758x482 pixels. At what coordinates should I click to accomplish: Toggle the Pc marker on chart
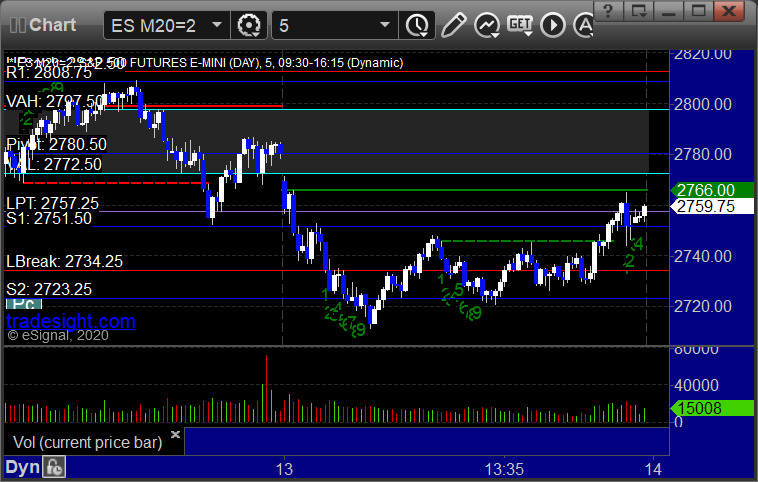pyautogui.click(x=24, y=304)
